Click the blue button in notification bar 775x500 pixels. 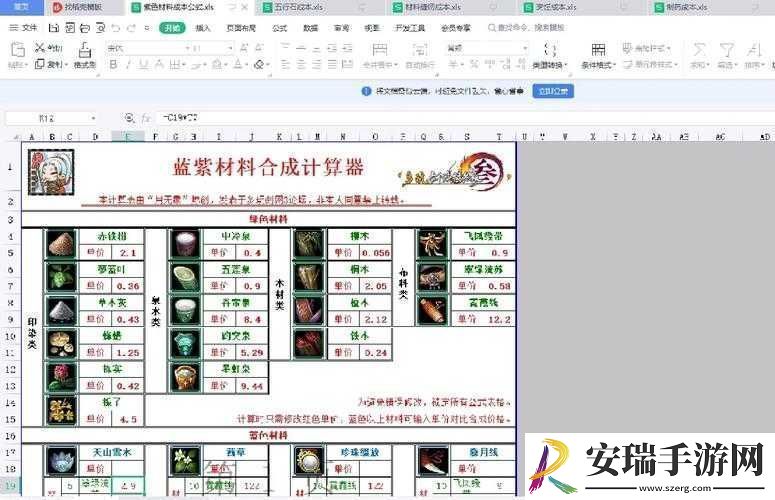553,91
